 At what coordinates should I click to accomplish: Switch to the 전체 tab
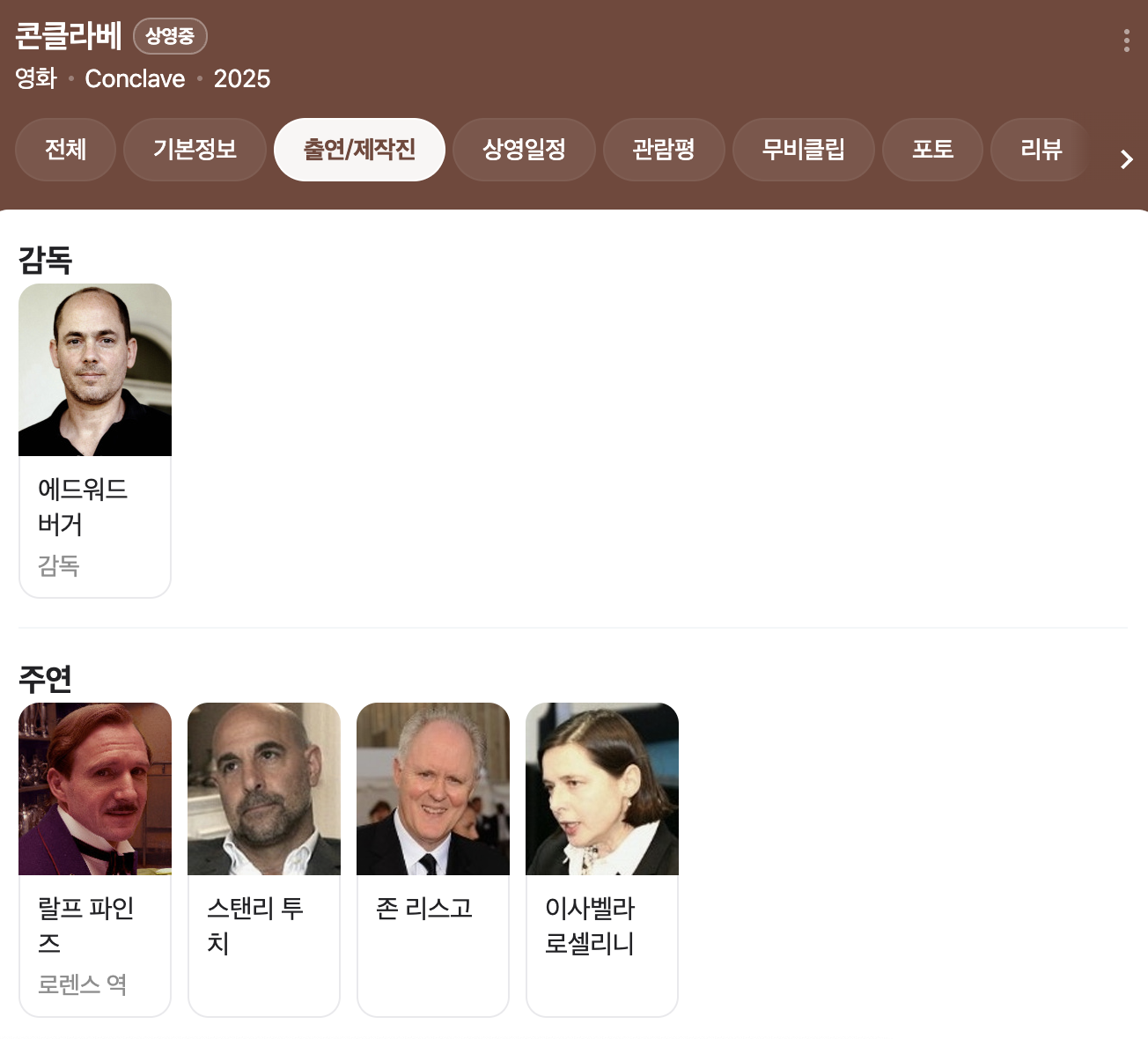pos(66,150)
